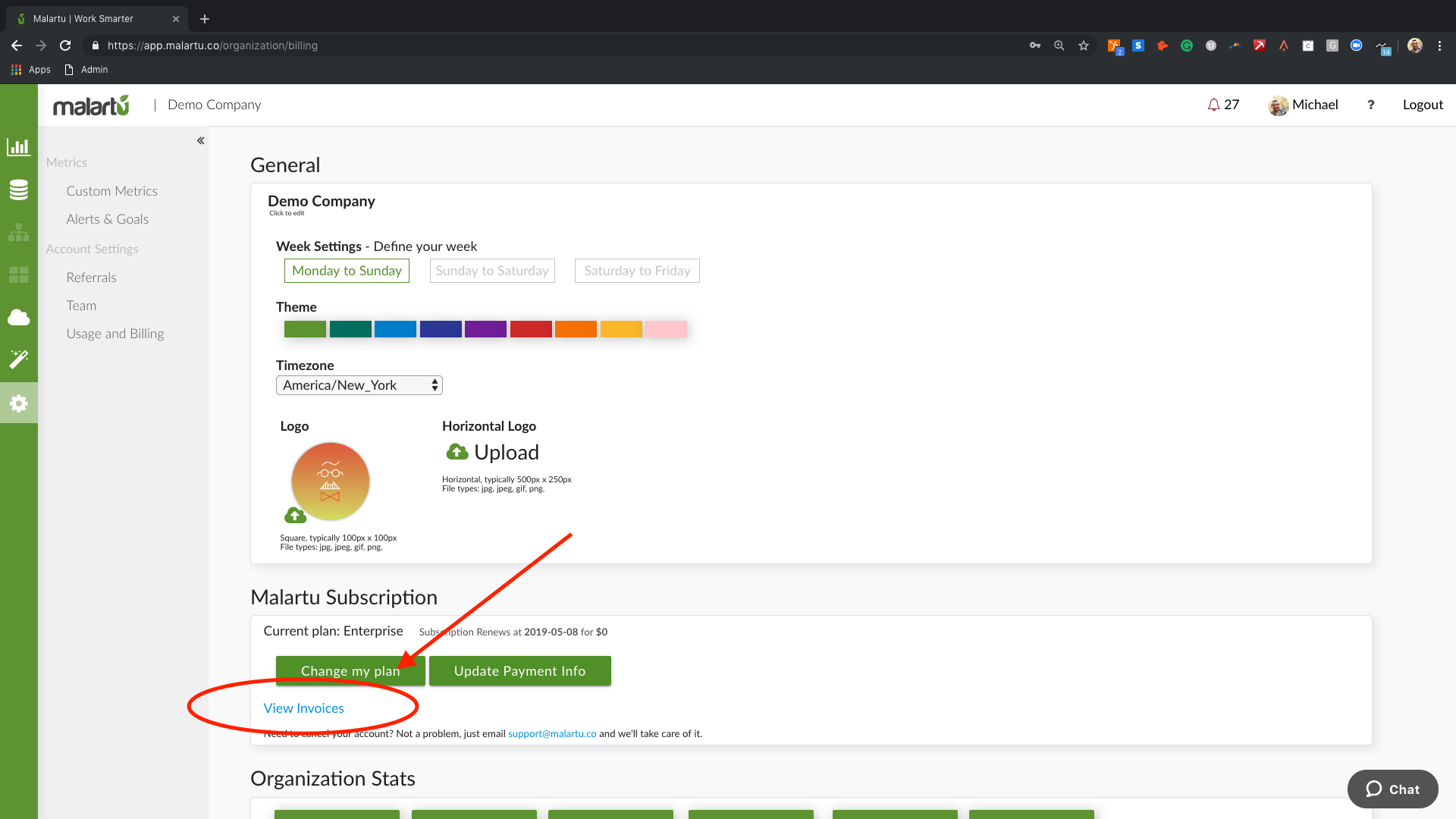Open Team menu item
Image resolution: width=1456 pixels, height=819 pixels.
[x=81, y=306]
